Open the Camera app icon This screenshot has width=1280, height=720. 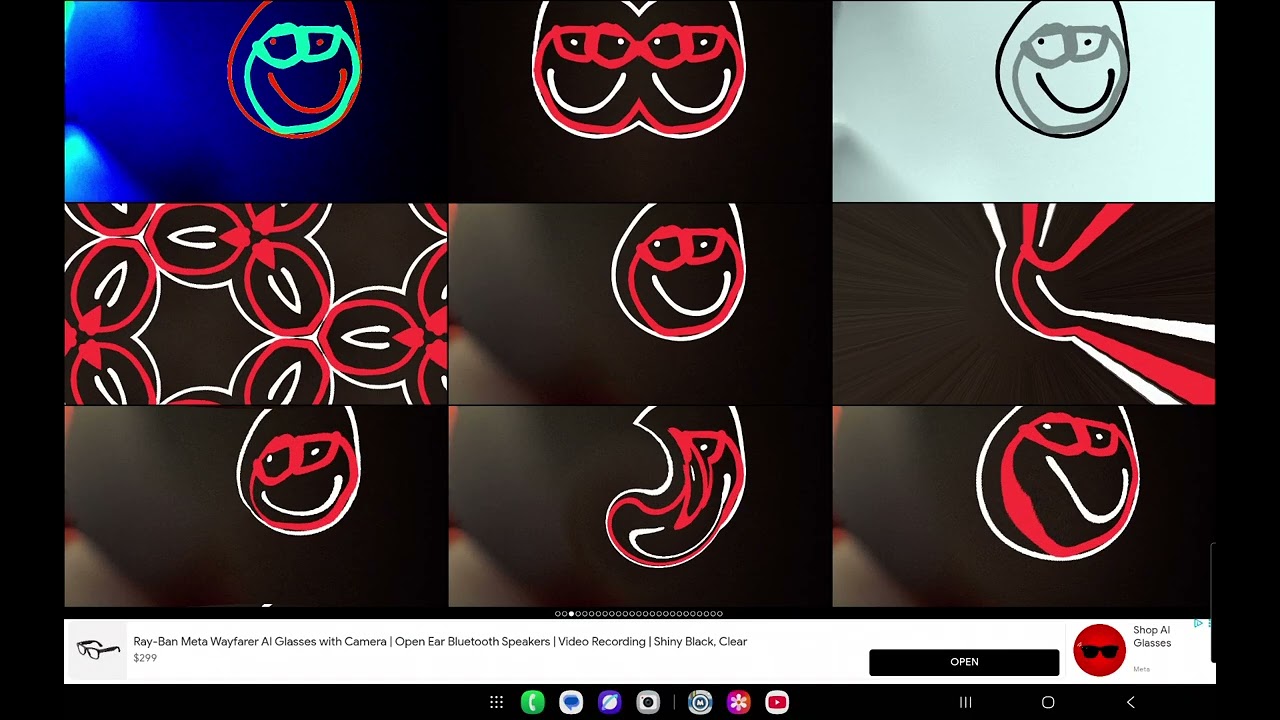[x=648, y=703]
